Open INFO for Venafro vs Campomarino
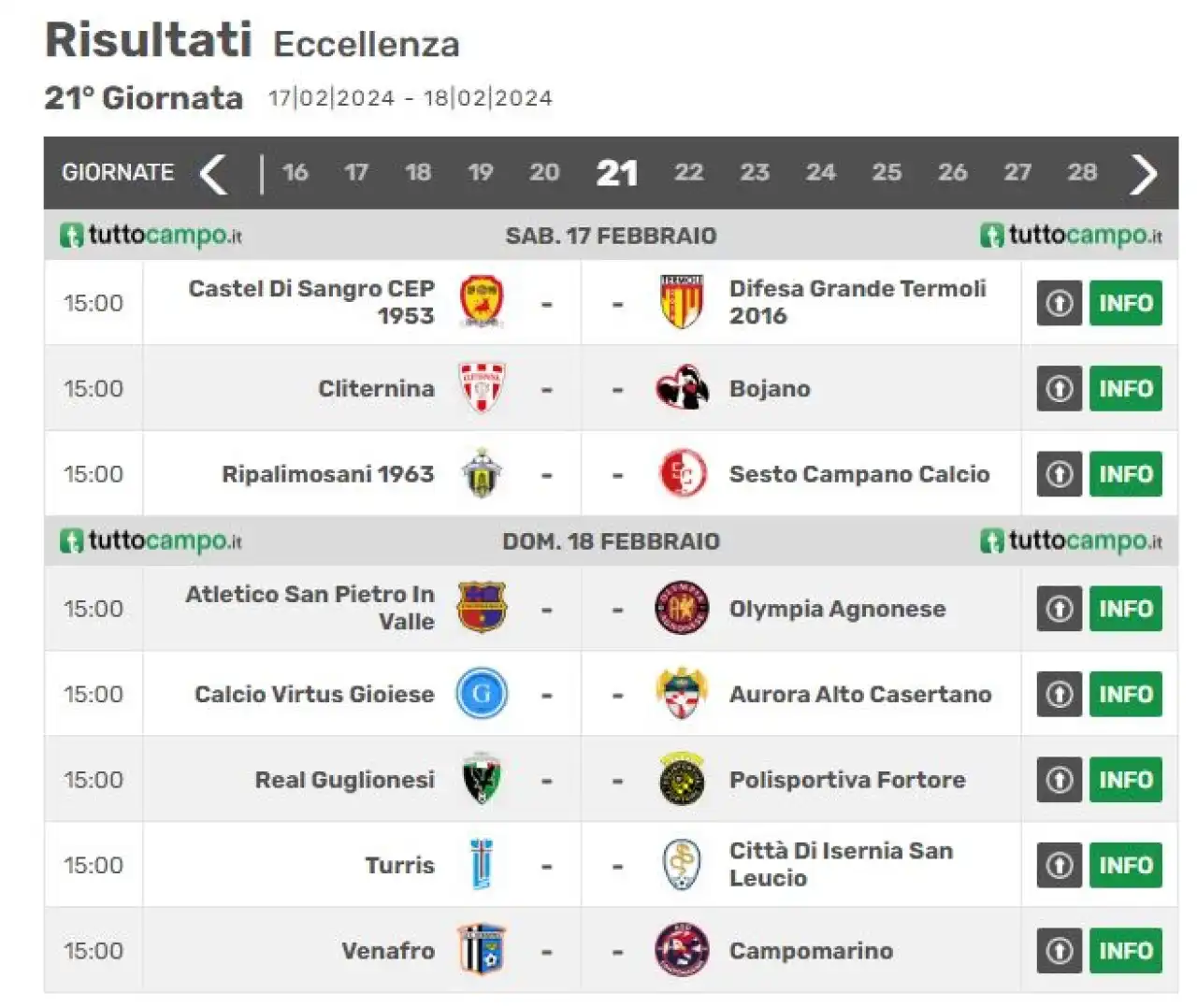Viewport: 1197px width, 1008px height. pos(1125,950)
